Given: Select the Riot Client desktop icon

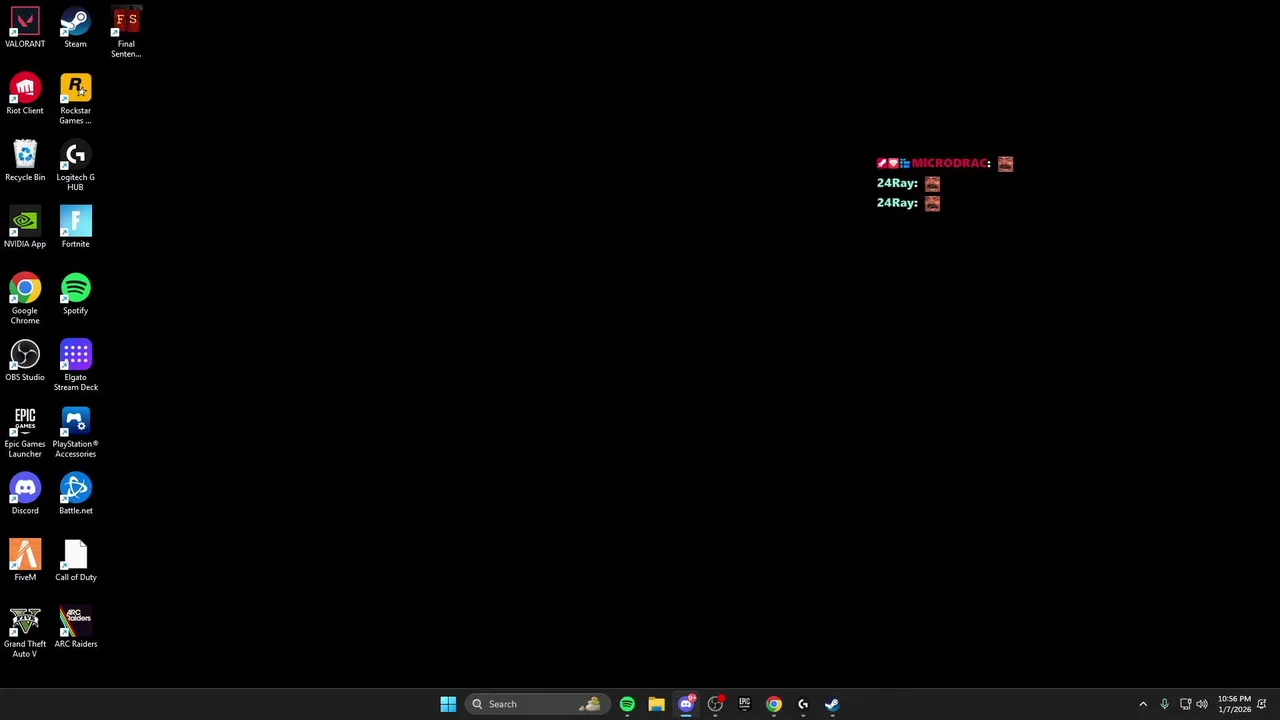Looking at the screenshot, I should [25, 94].
